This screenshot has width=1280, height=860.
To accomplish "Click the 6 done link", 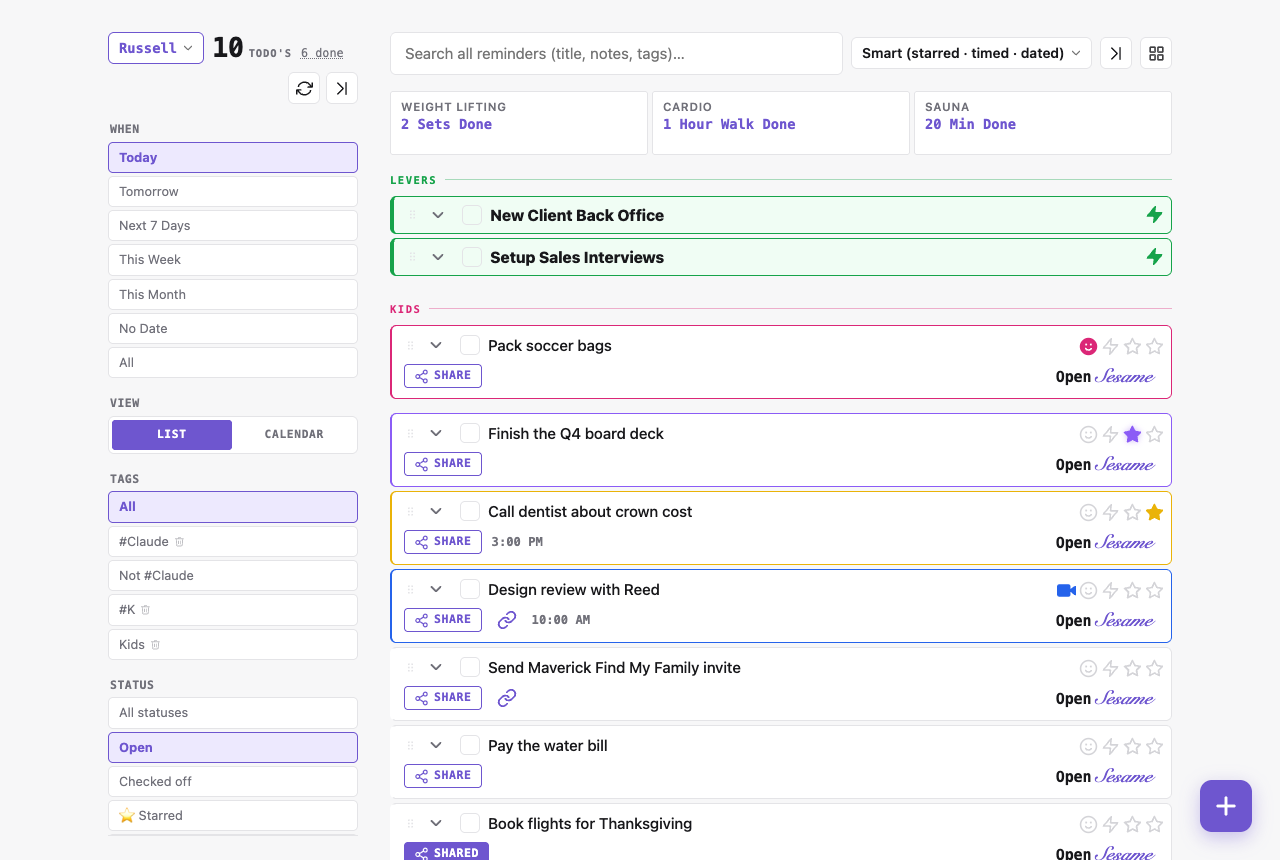I will 322,53.
